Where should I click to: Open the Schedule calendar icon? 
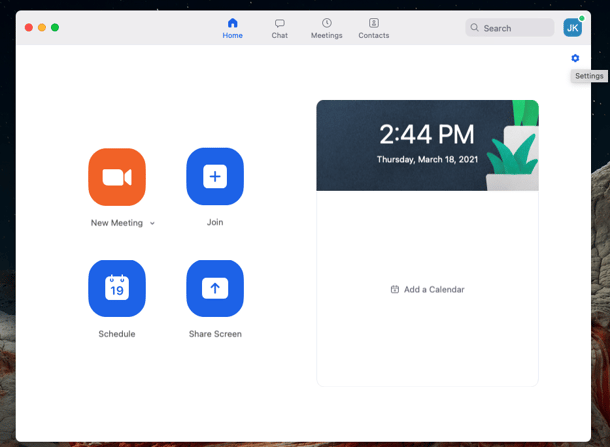(x=117, y=288)
